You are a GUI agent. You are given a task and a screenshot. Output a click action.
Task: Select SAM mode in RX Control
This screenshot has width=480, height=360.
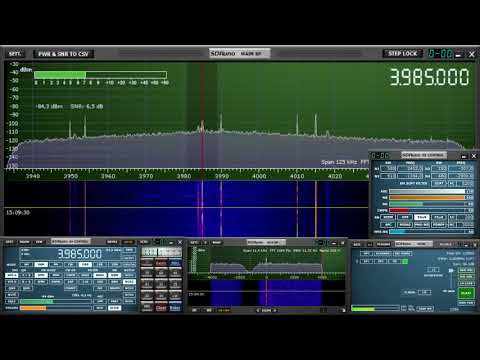(41, 264)
